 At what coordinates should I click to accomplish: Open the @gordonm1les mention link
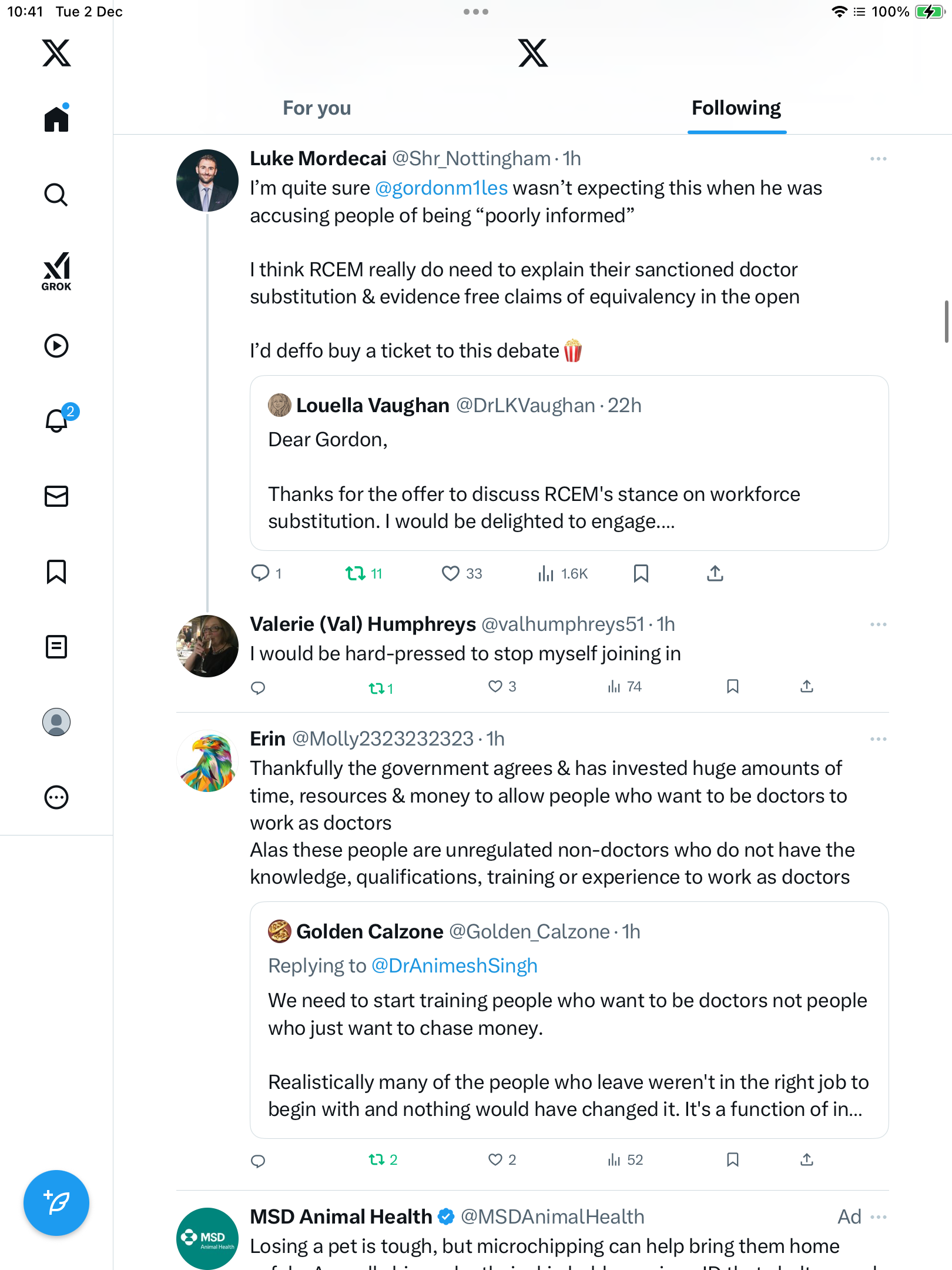[x=441, y=188]
